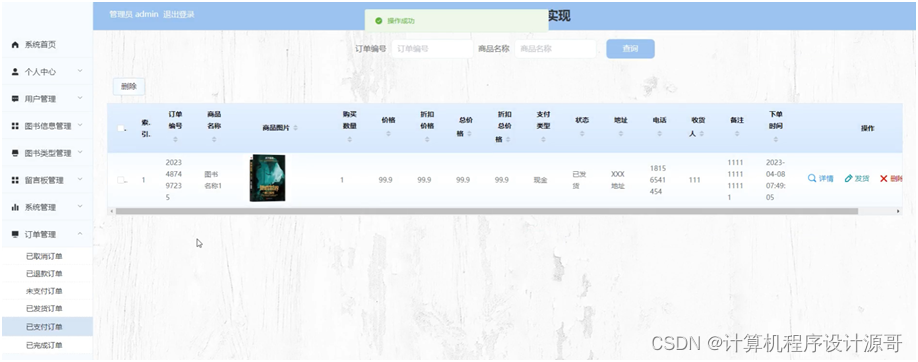918x362 pixels.
Task: Click the horizontal scrollbar thumb under the table
Action: click(x=487, y=211)
